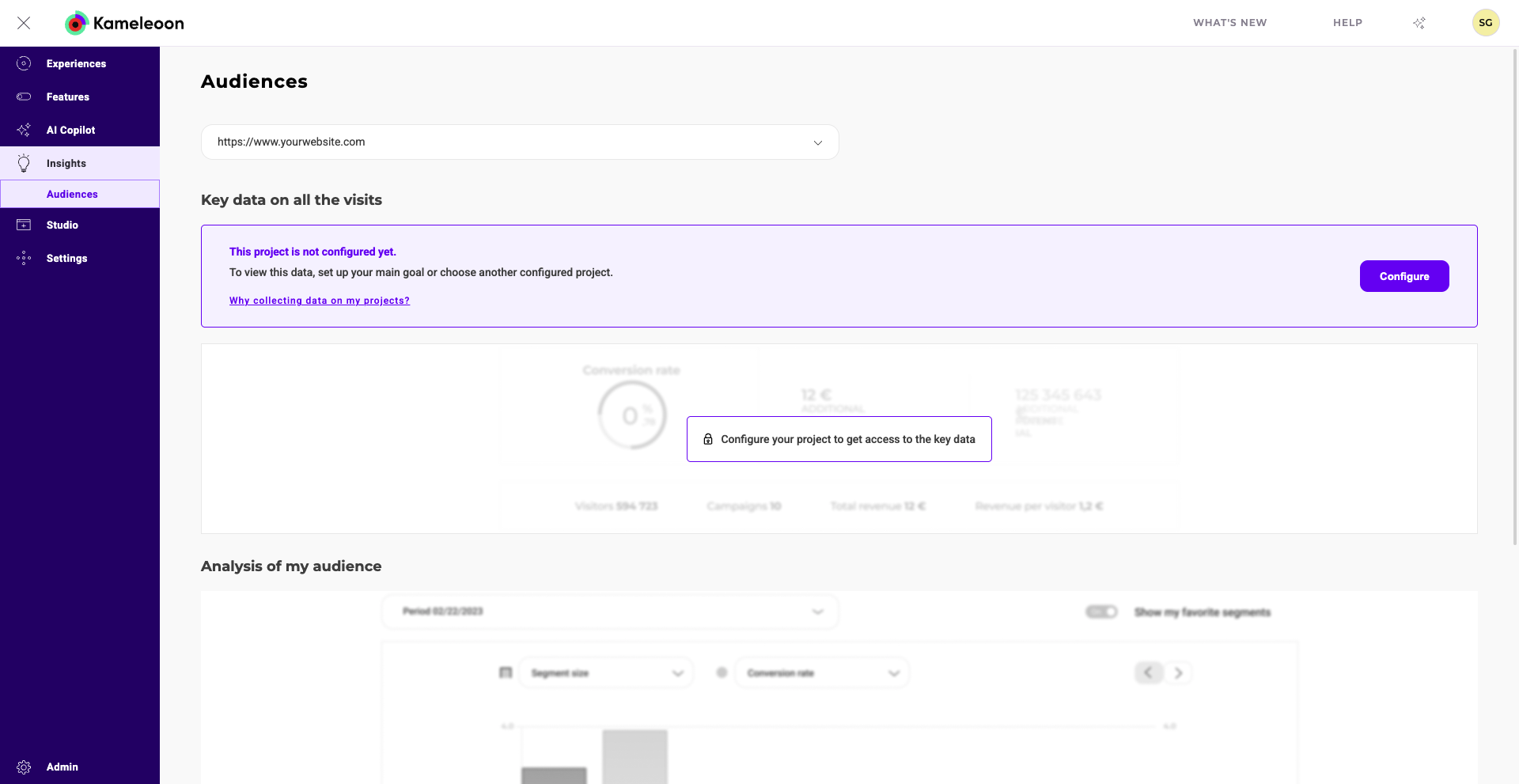The image size is (1519, 784).
Task: Click the Settings nodes icon in sidebar
Action: point(24,258)
